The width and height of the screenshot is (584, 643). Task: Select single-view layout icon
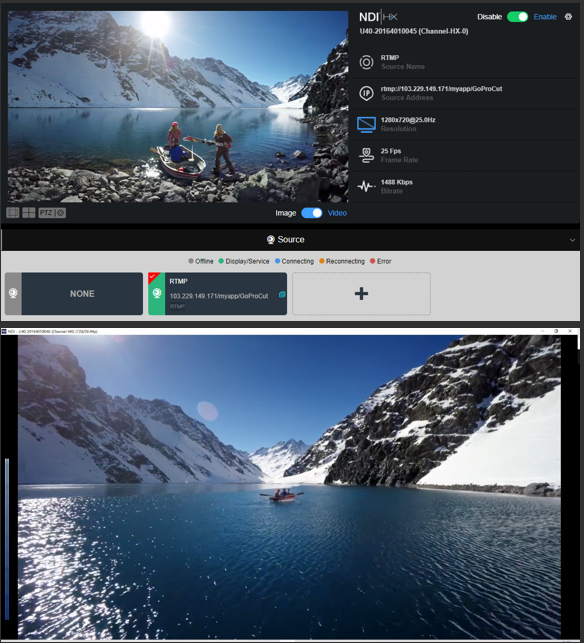coord(12,212)
